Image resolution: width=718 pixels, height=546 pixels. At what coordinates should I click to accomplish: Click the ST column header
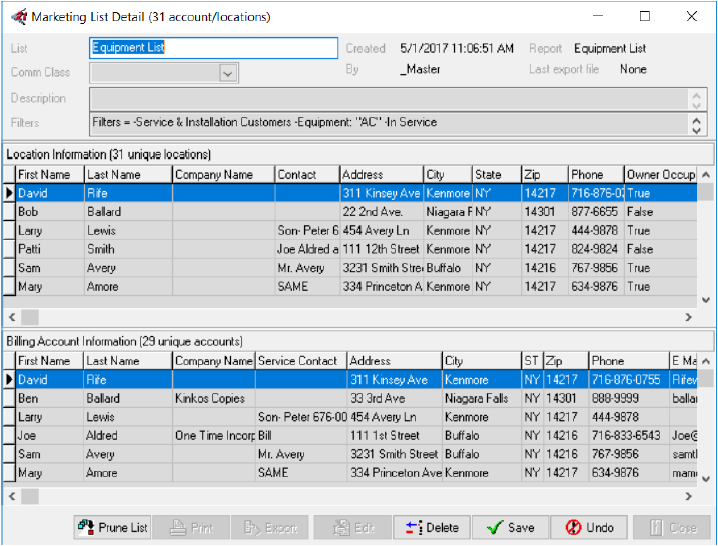532,361
